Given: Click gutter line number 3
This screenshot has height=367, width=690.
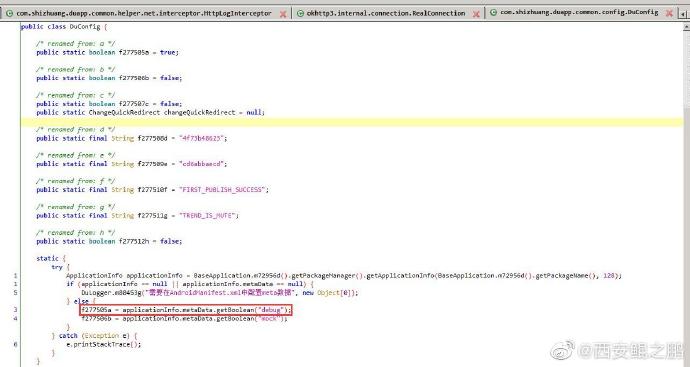Looking at the screenshot, I should pos(15,310).
